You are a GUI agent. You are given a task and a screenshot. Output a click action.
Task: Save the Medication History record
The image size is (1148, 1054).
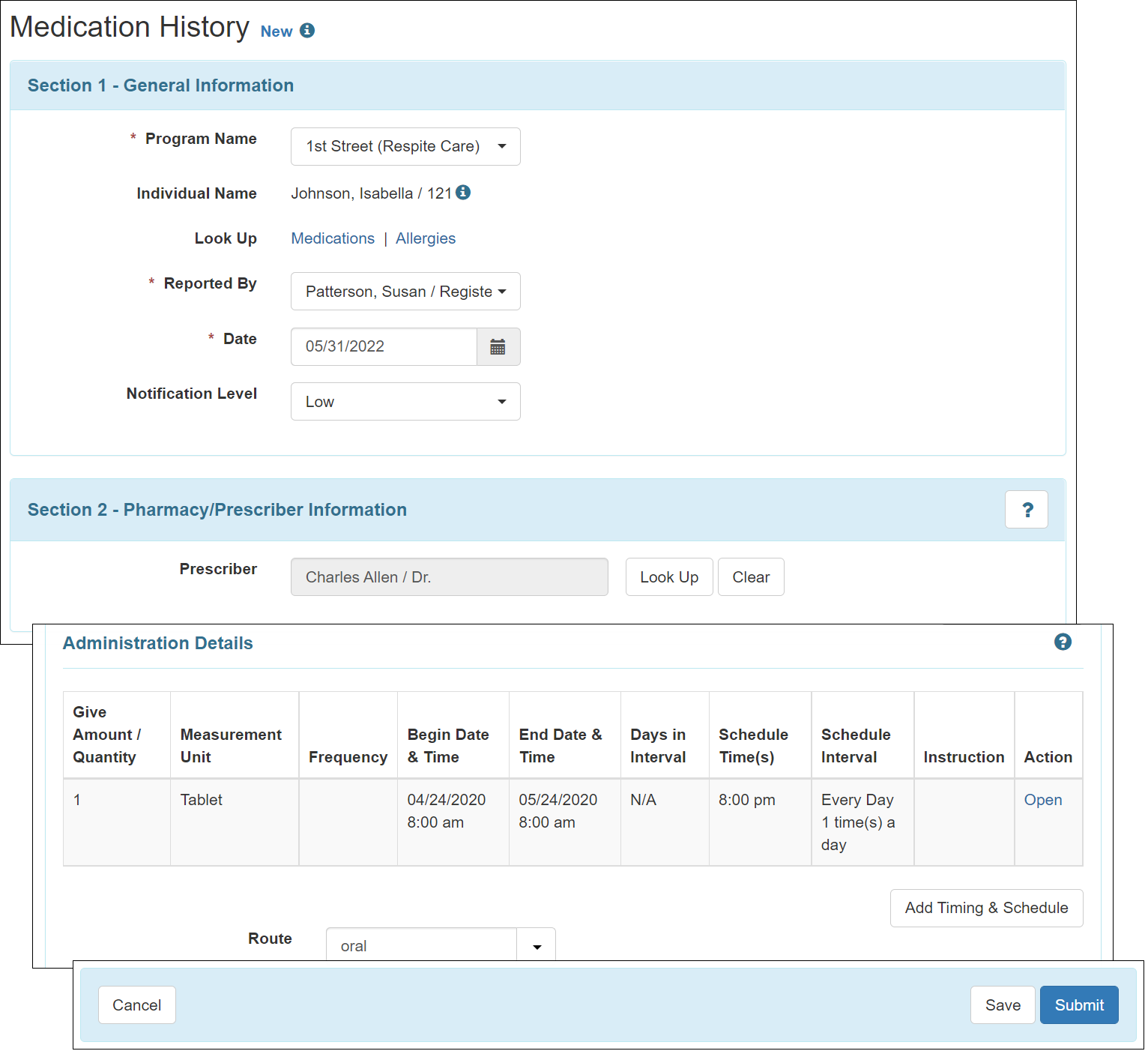tap(1002, 1005)
